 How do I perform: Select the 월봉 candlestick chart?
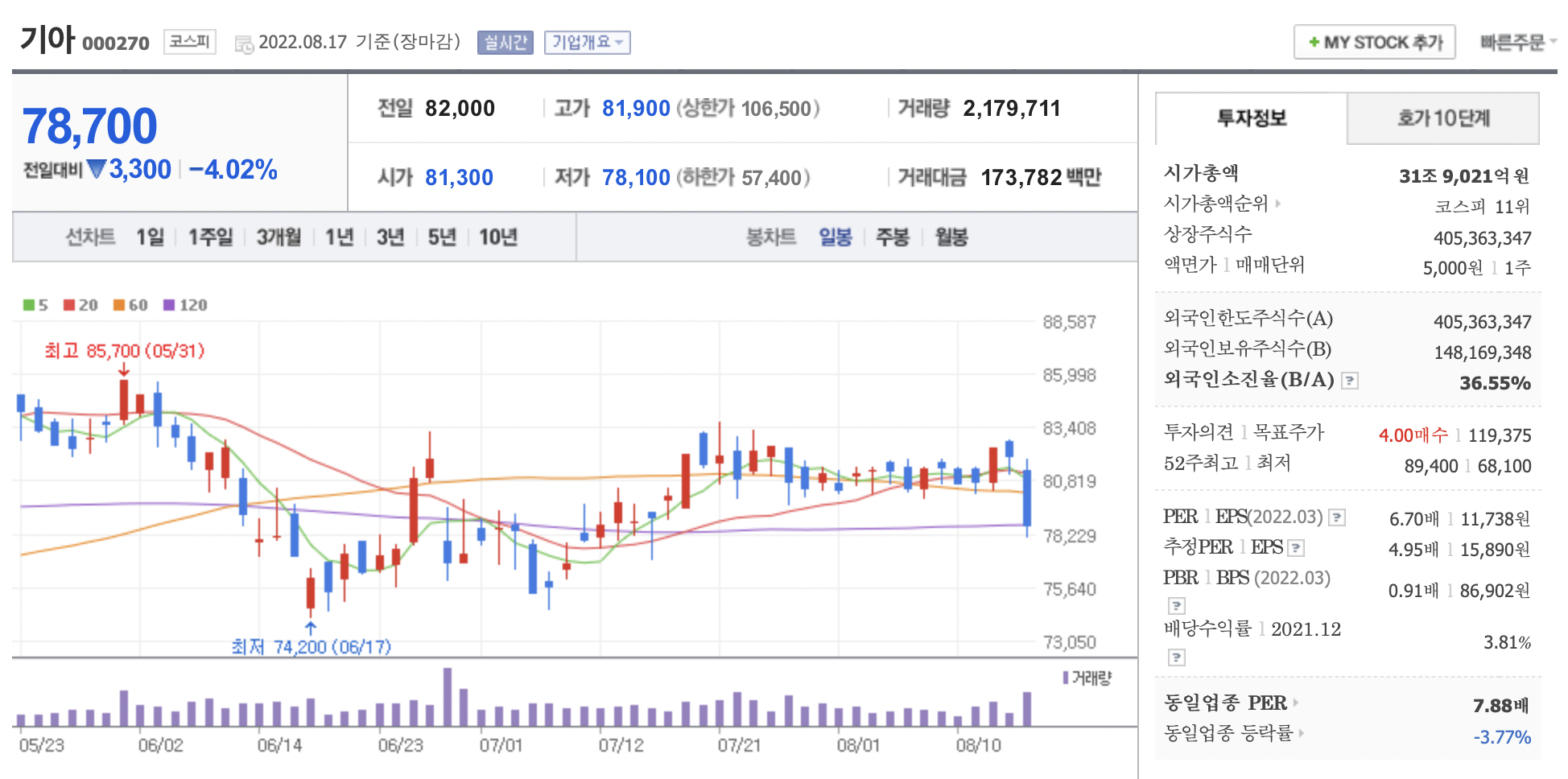951,237
